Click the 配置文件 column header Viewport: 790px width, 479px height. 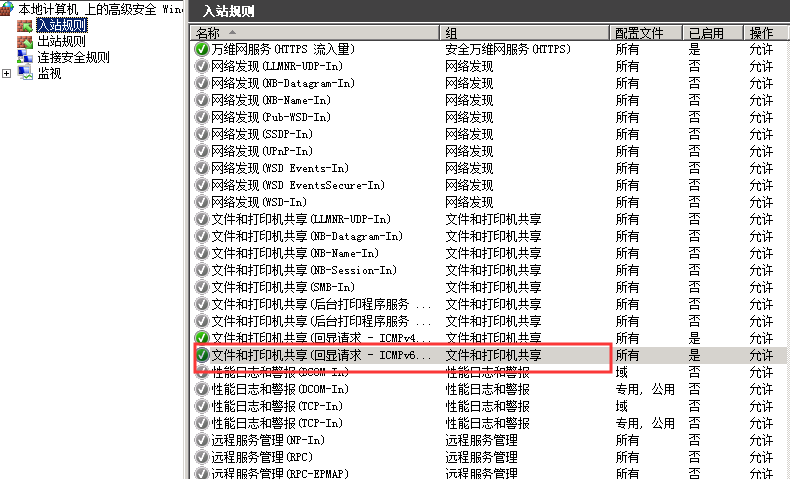click(645, 33)
